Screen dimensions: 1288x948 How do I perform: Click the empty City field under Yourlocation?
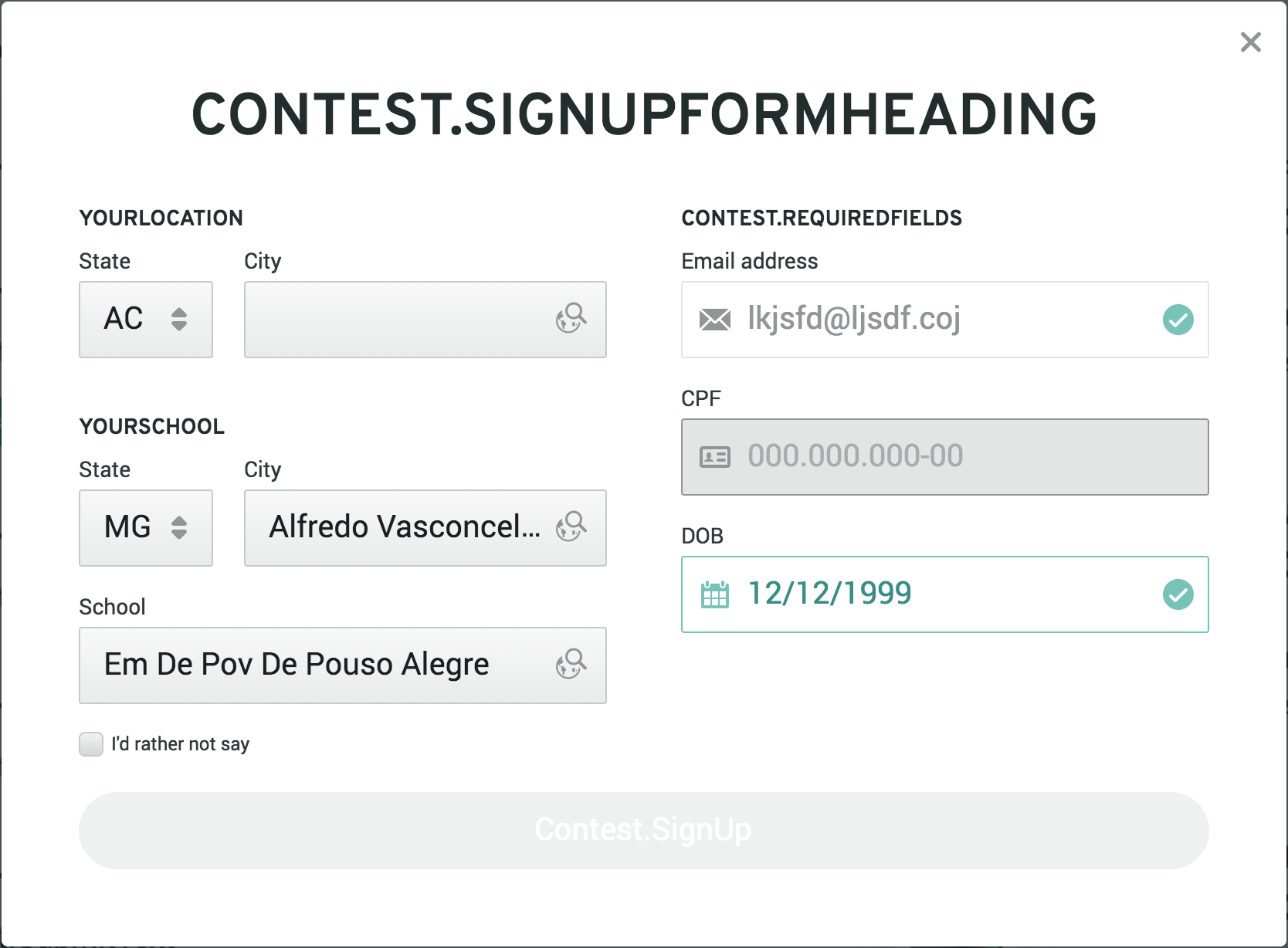pyautogui.click(x=402, y=320)
